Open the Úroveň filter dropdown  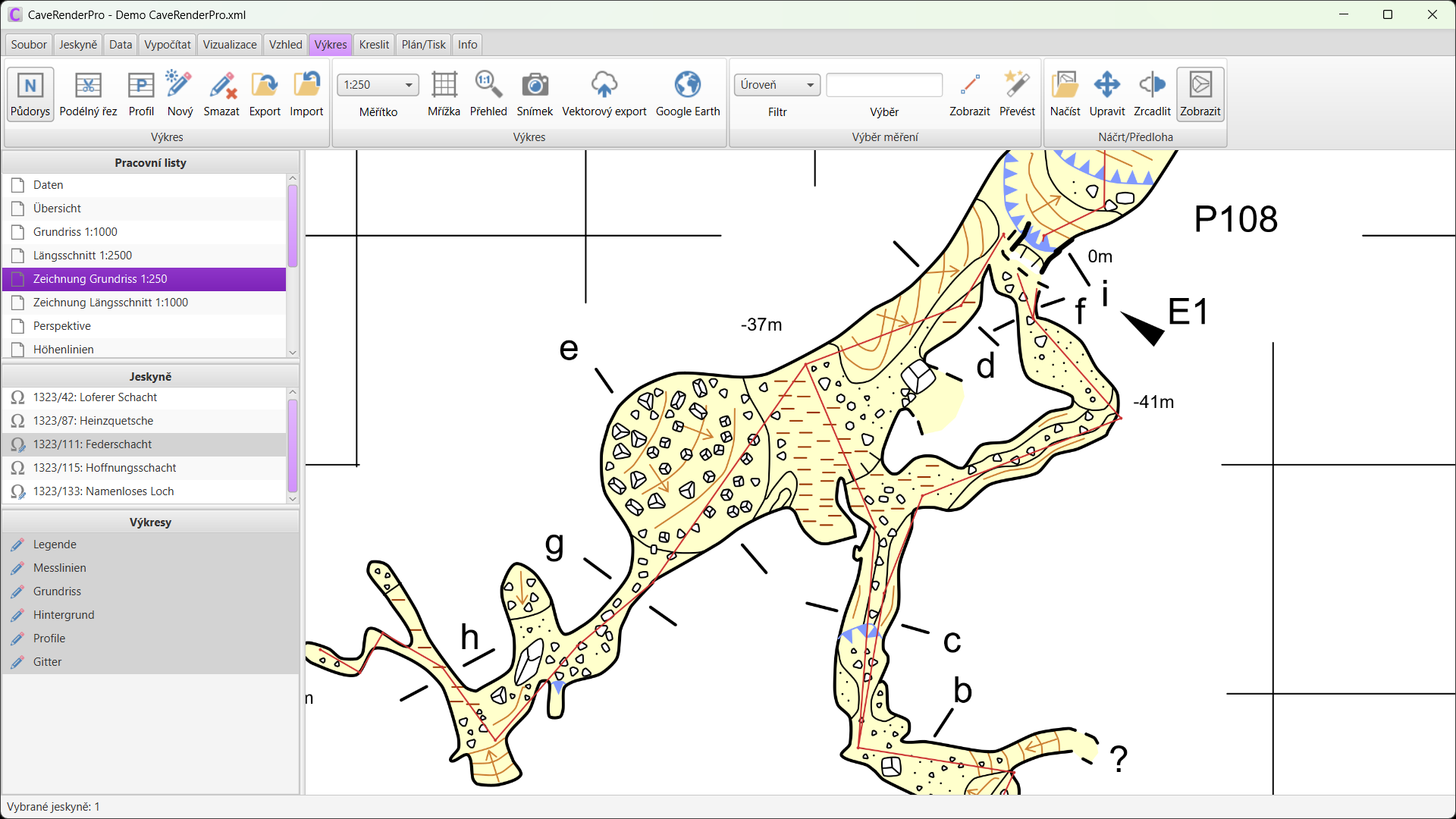[777, 85]
